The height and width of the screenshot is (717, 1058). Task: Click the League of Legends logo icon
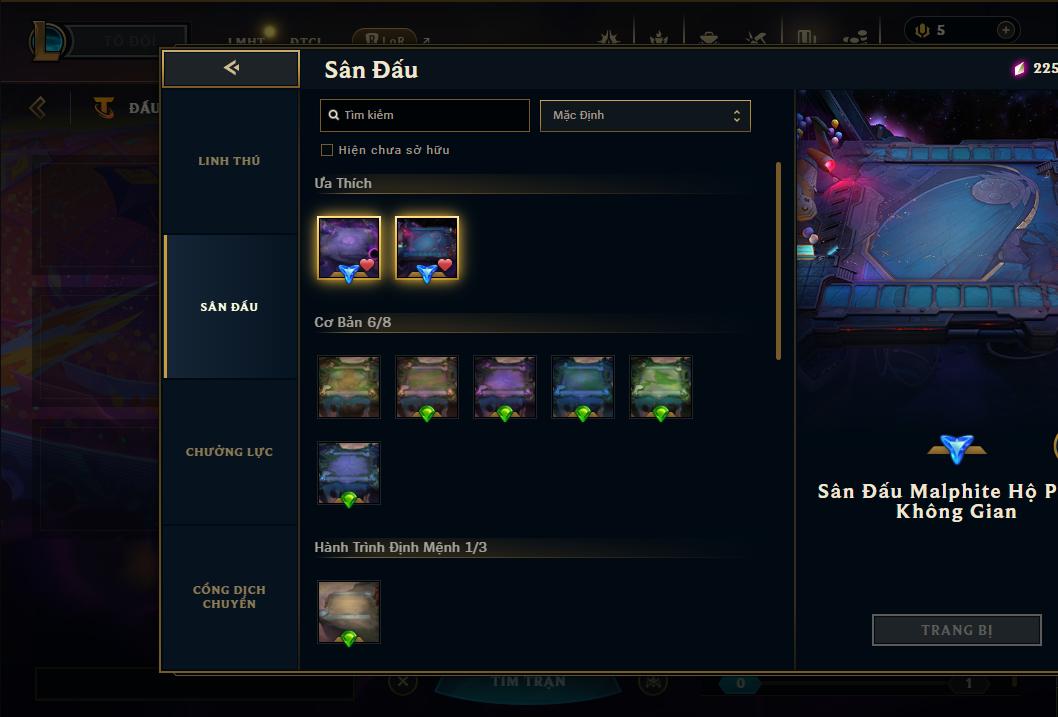click(49, 40)
